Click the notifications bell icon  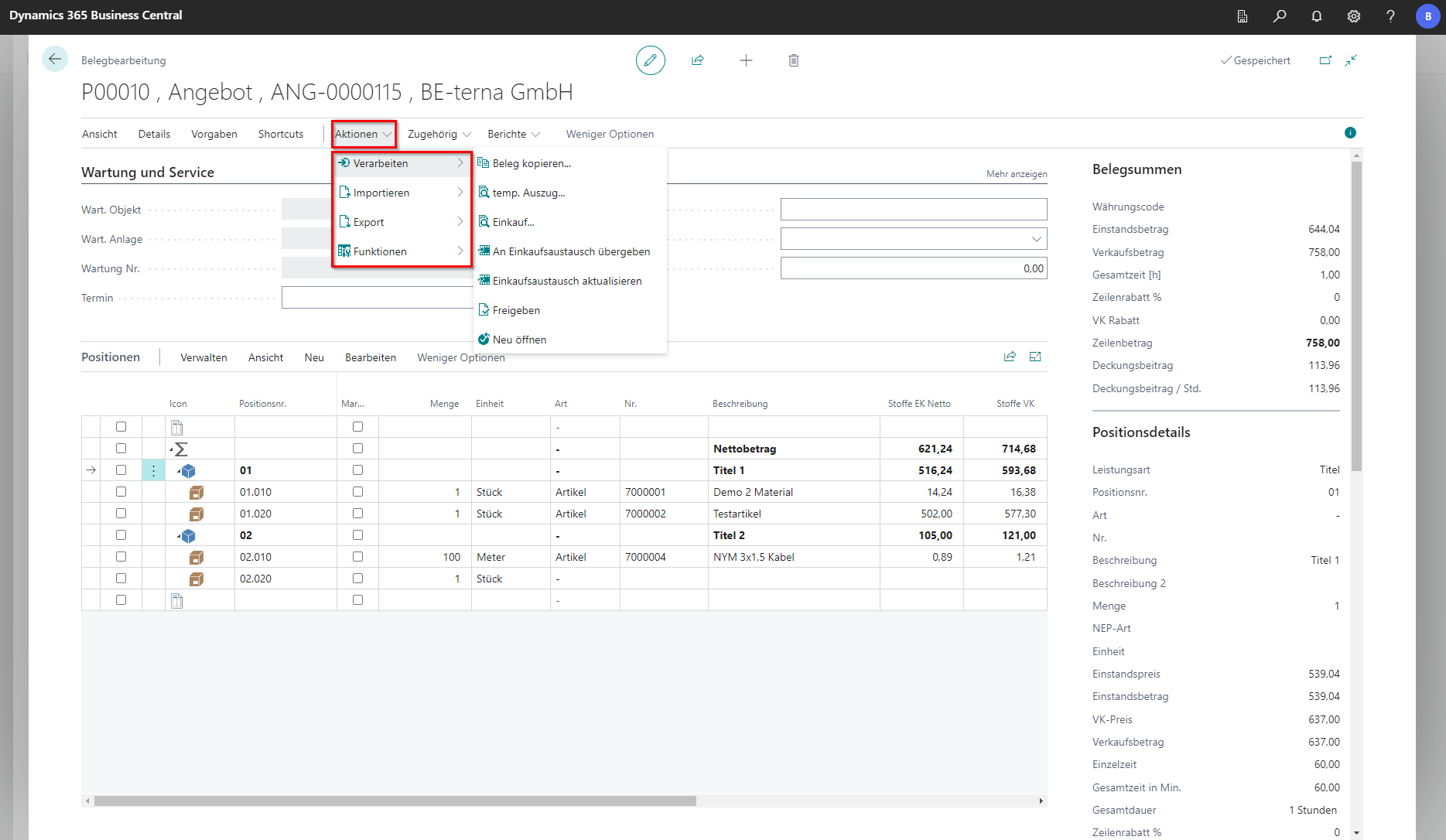1316,16
